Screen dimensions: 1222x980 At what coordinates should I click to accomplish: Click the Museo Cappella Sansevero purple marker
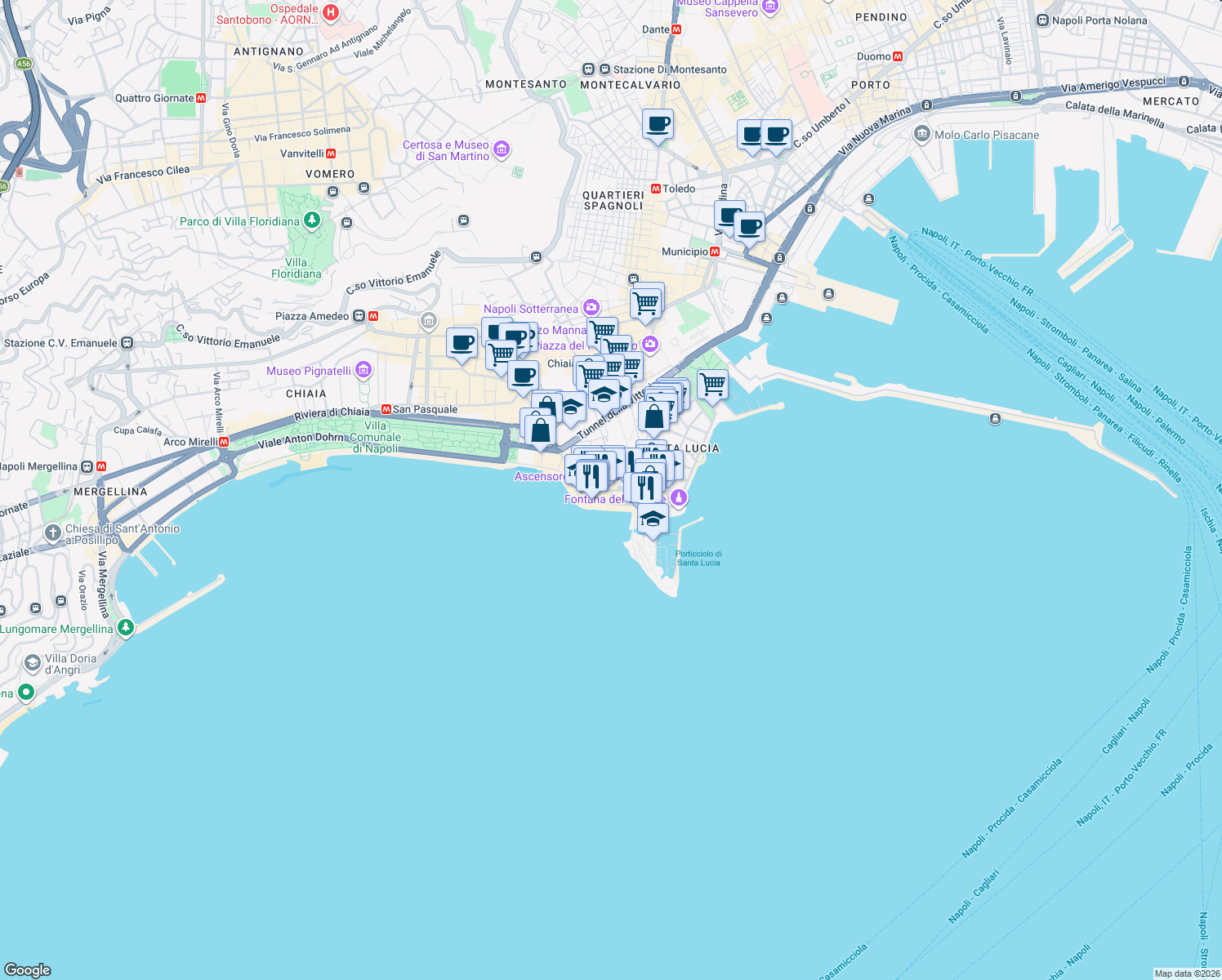pyautogui.click(x=768, y=6)
